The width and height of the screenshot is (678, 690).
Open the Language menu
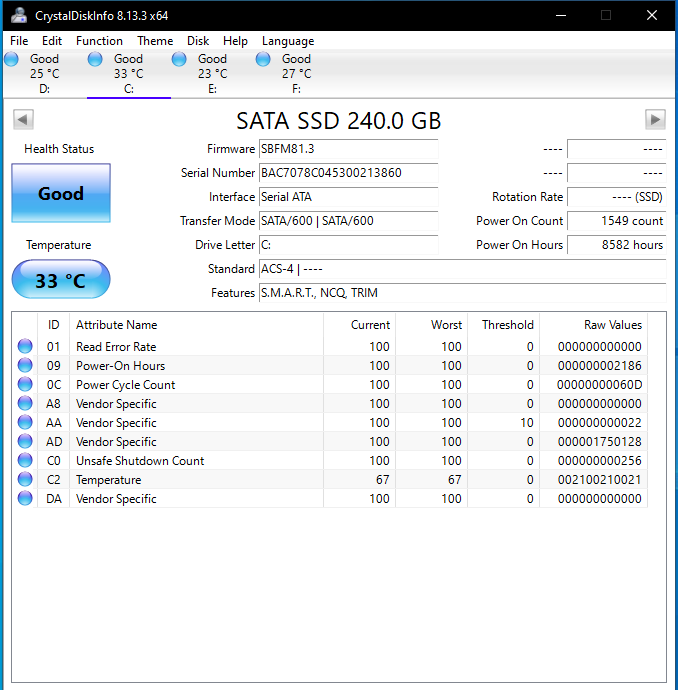click(x=288, y=41)
